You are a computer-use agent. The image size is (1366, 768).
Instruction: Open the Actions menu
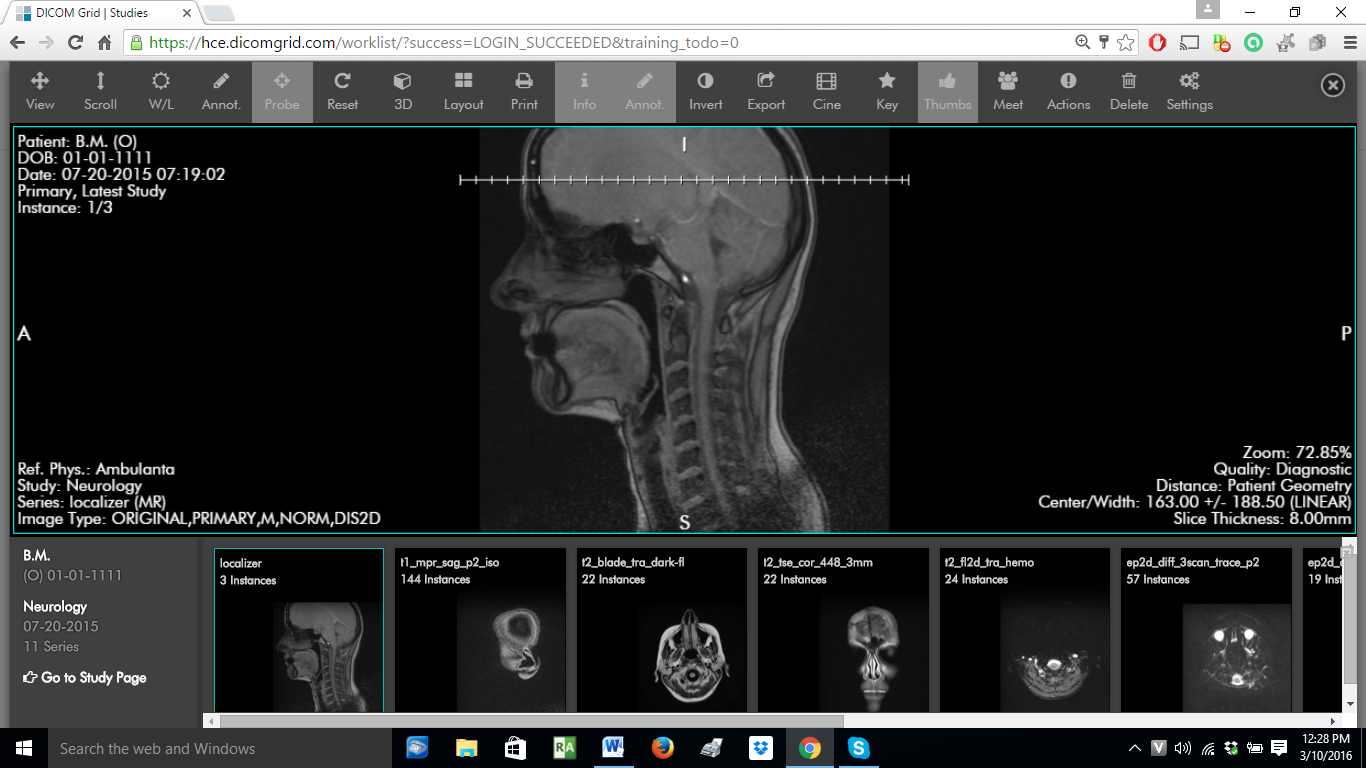click(1068, 92)
